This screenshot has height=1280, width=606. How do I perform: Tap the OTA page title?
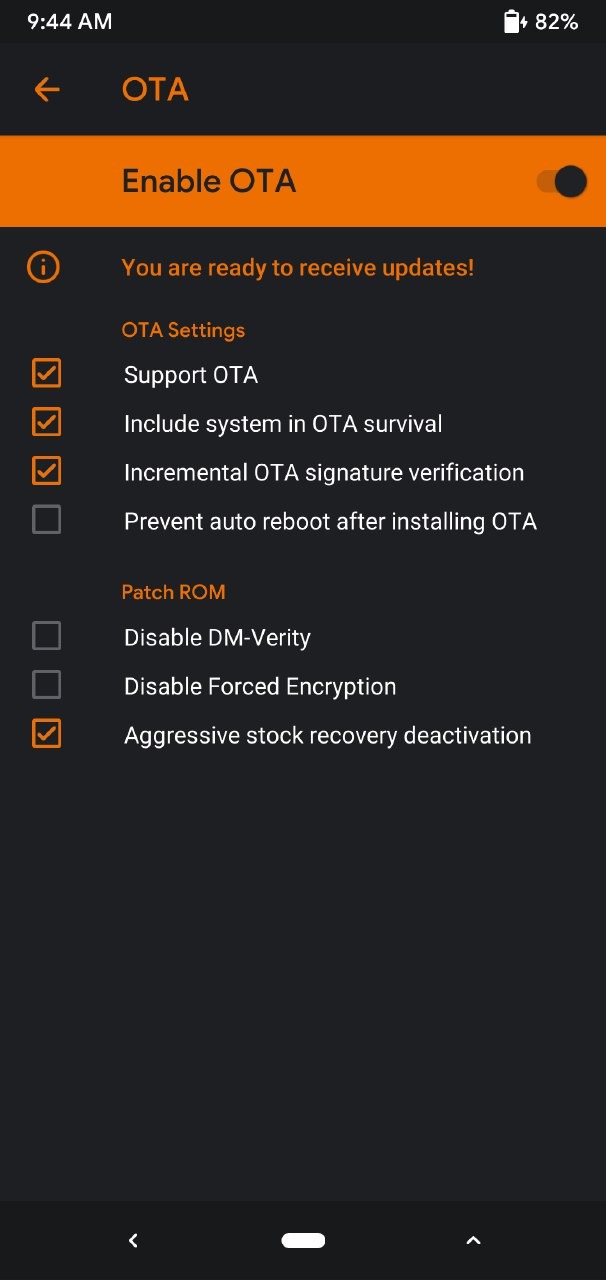(155, 90)
